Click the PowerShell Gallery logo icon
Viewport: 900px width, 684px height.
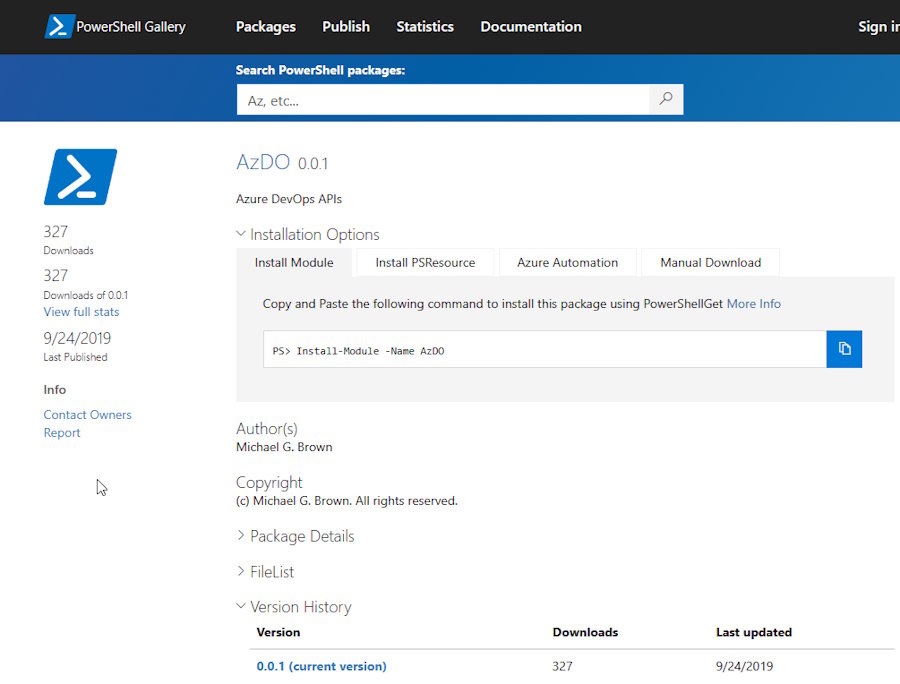(x=59, y=26)
